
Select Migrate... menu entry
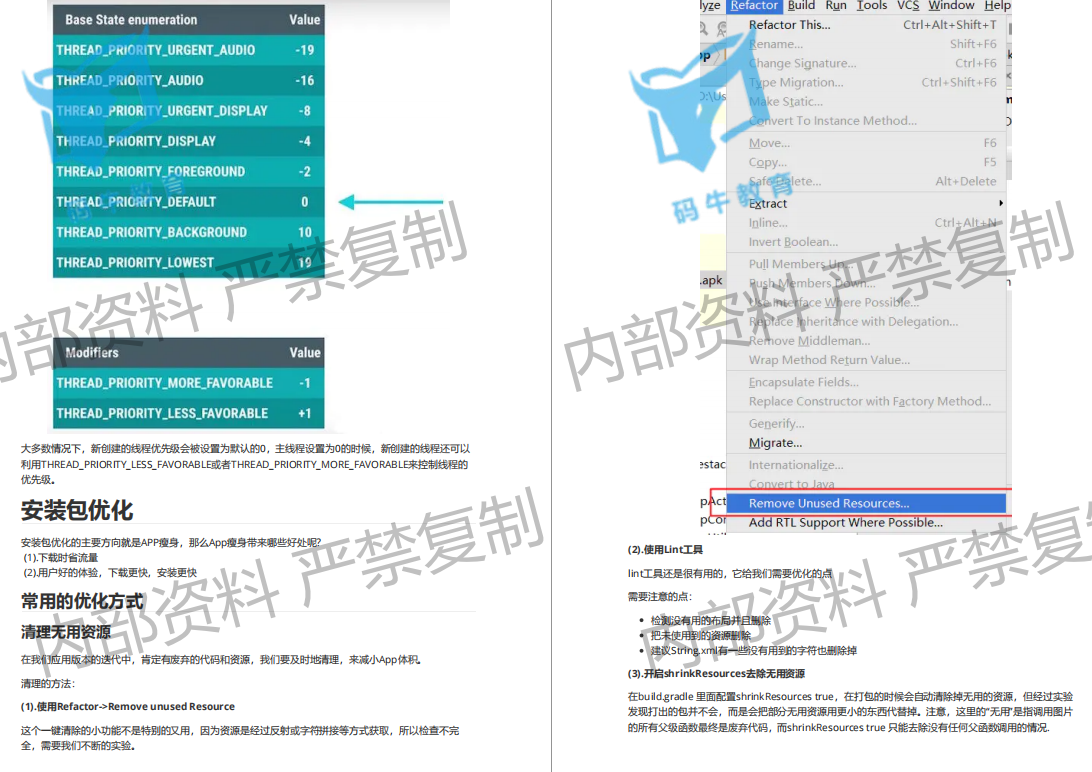(866, 443)
